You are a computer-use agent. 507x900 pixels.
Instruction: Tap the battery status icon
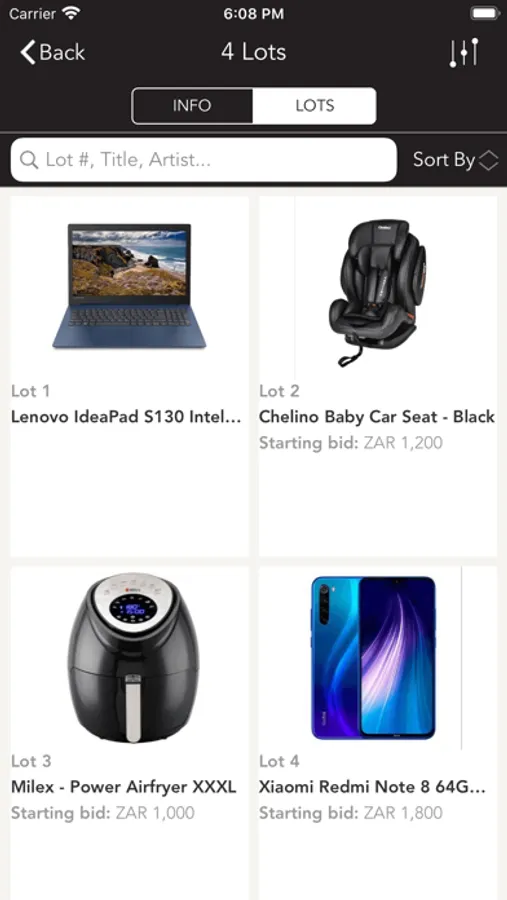pyautogui.click(x=485, y=14)
